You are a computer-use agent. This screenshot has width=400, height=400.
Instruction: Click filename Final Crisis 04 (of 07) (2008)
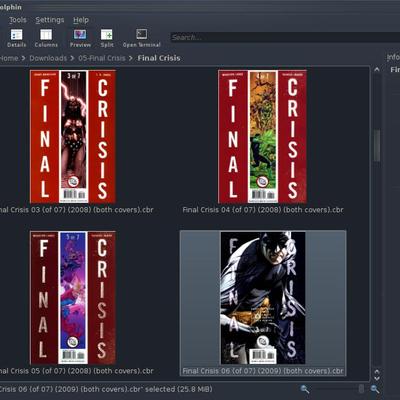pos(263,210)
